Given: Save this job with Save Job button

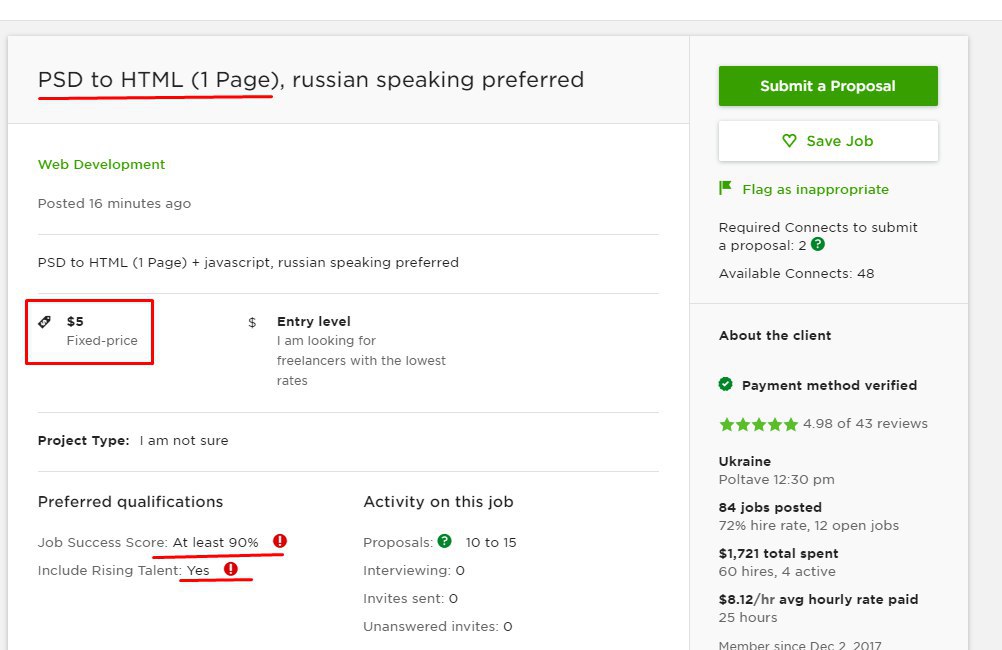Looking at the screenshot, I should pos(828,141).
